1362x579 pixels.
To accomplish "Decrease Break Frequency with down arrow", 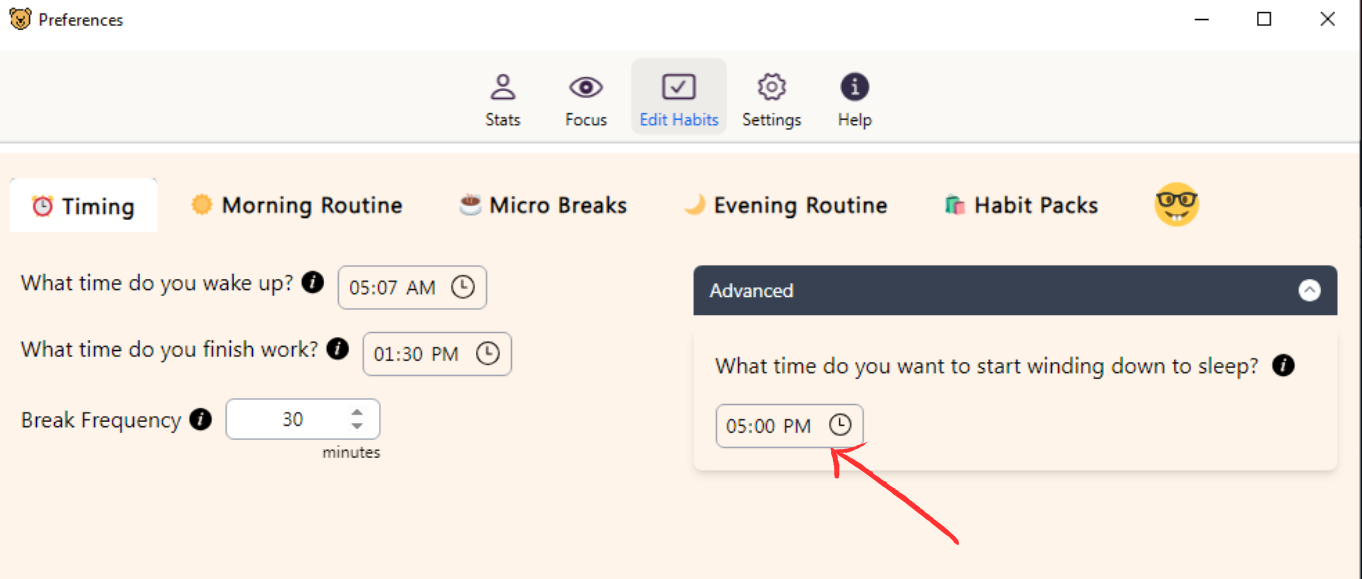I will 357,427.
